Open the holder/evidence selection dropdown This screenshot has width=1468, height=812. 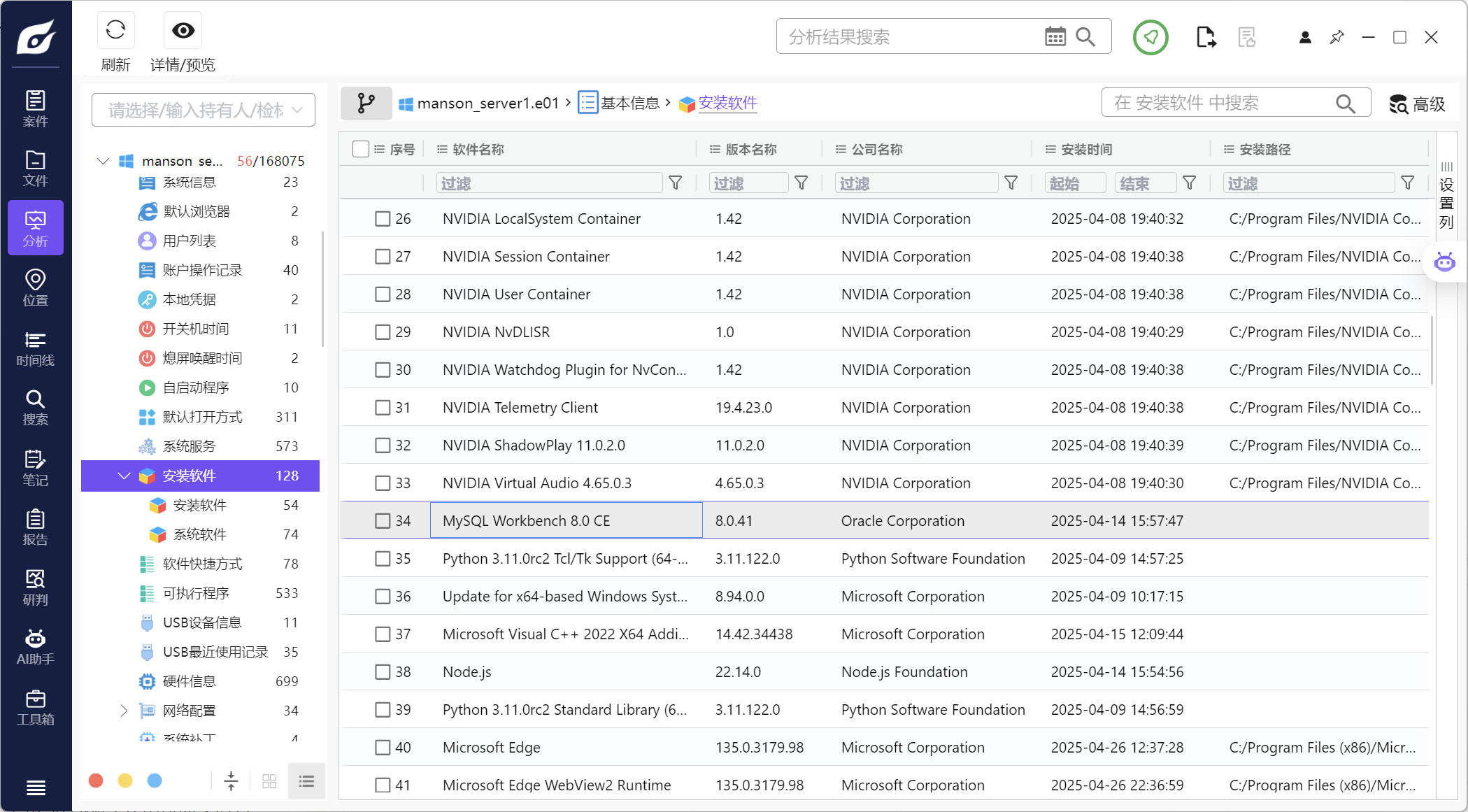coord(204,110)
